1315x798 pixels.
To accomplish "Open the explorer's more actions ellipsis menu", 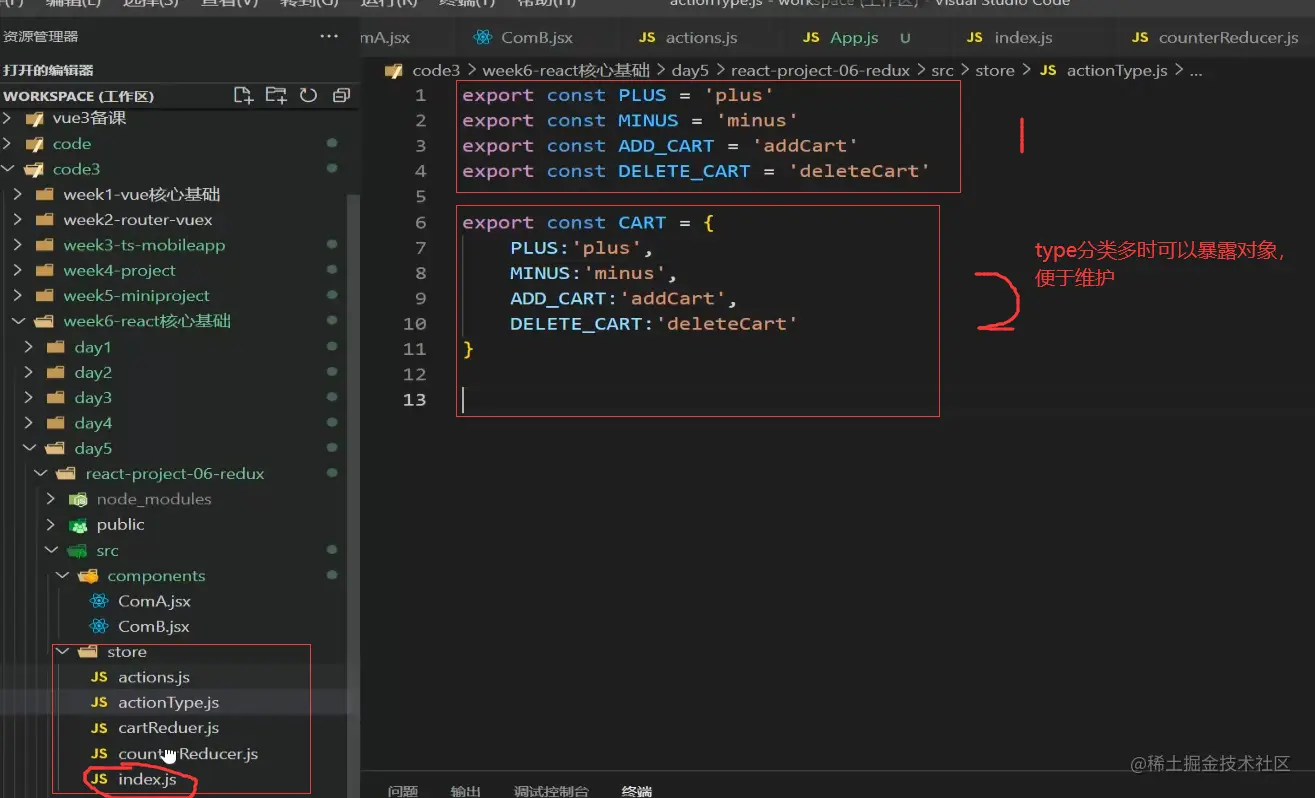I will coord(329,37).
